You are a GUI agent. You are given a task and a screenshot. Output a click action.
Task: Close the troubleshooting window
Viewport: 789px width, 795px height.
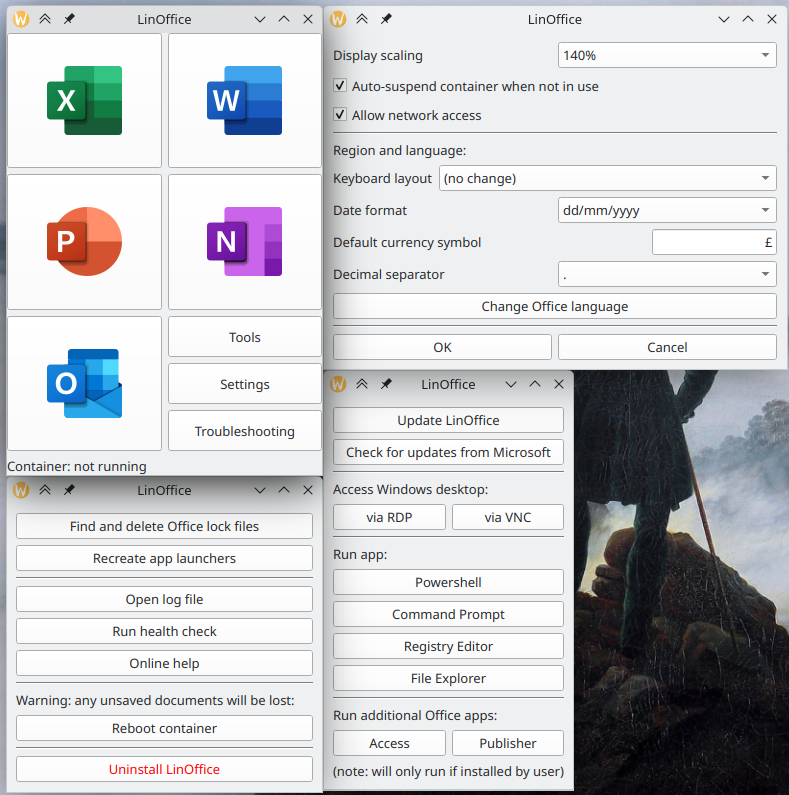(308, 490)
